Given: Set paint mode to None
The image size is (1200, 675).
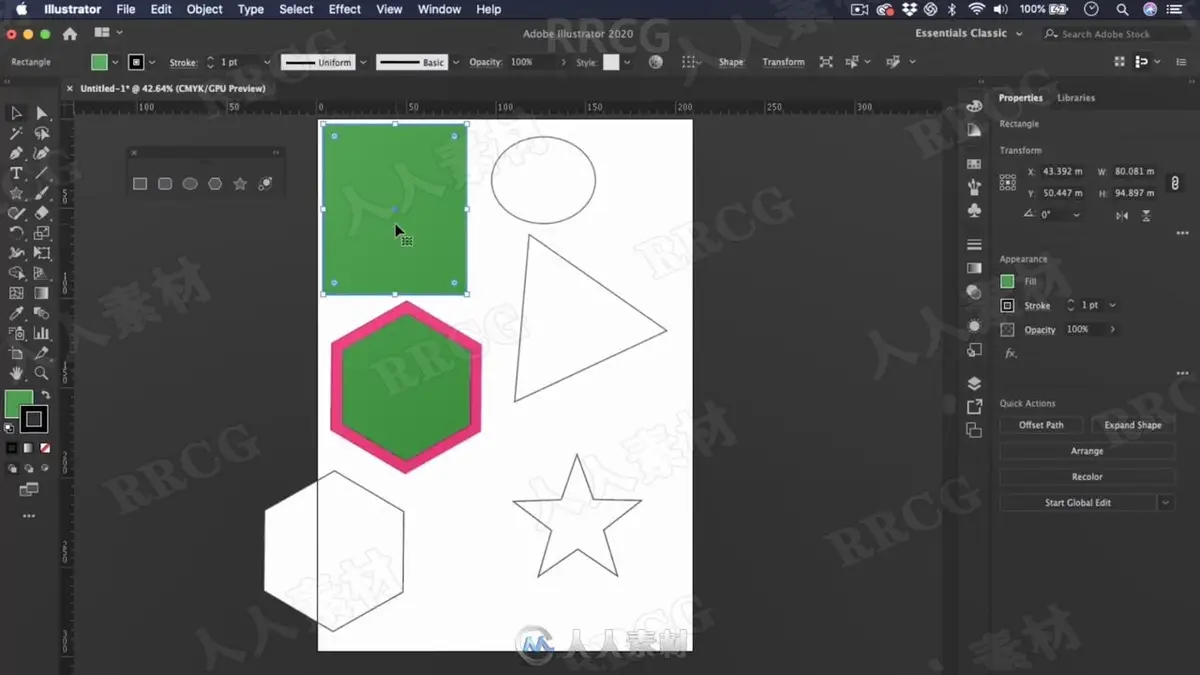Looking at the screenshot, I should pos(45,448).
